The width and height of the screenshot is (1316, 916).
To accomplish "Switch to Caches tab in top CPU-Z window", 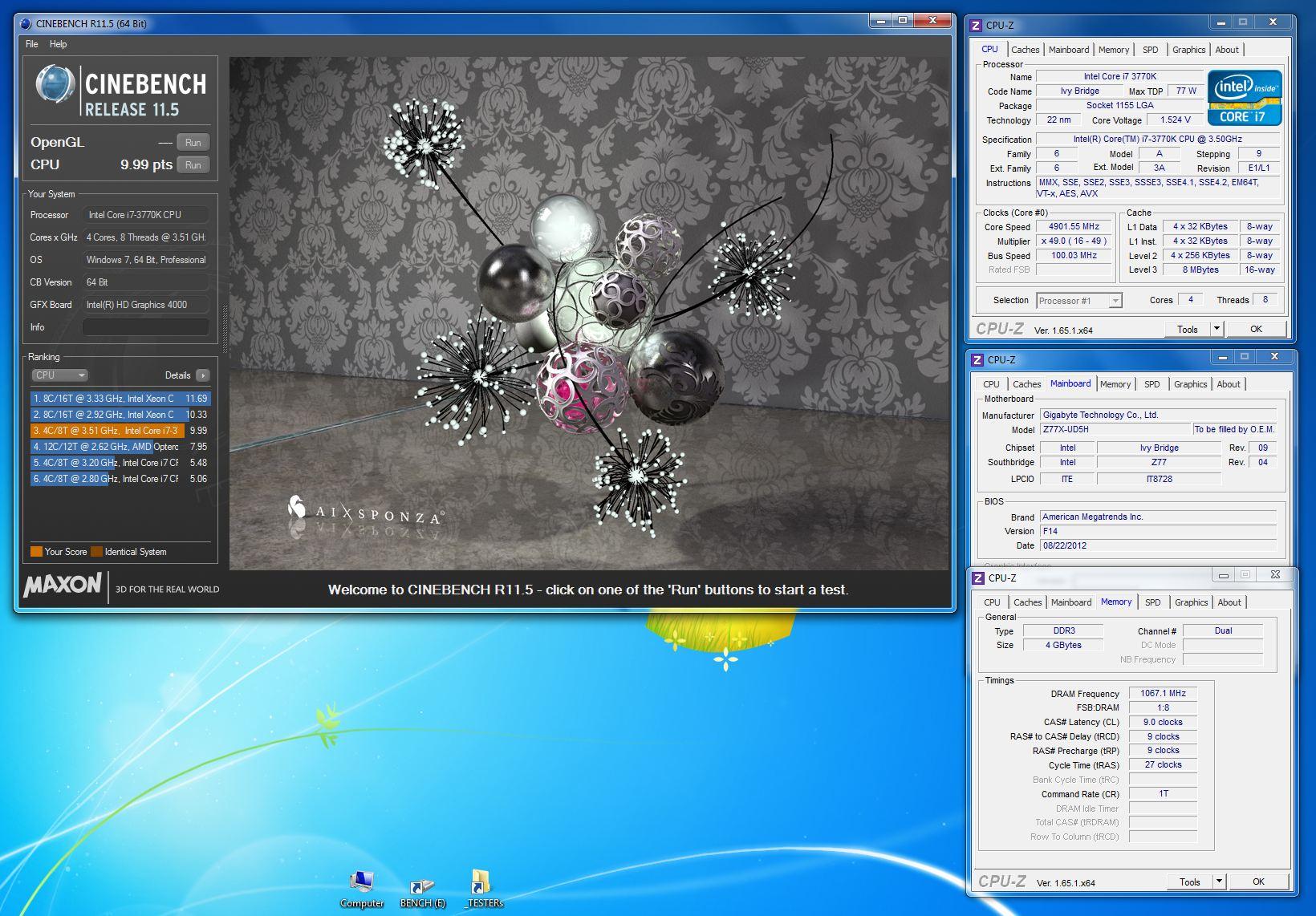I will 1025,50.
